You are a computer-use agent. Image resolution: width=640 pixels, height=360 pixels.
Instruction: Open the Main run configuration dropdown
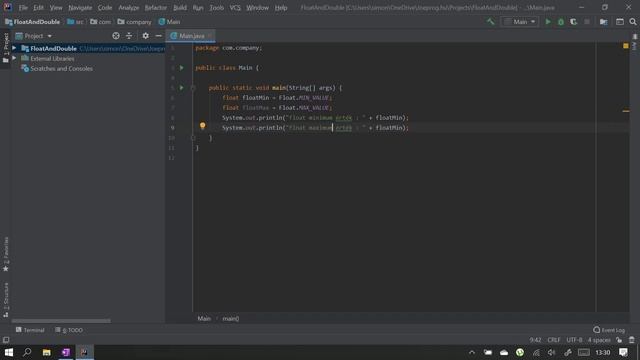pos(520,22)
